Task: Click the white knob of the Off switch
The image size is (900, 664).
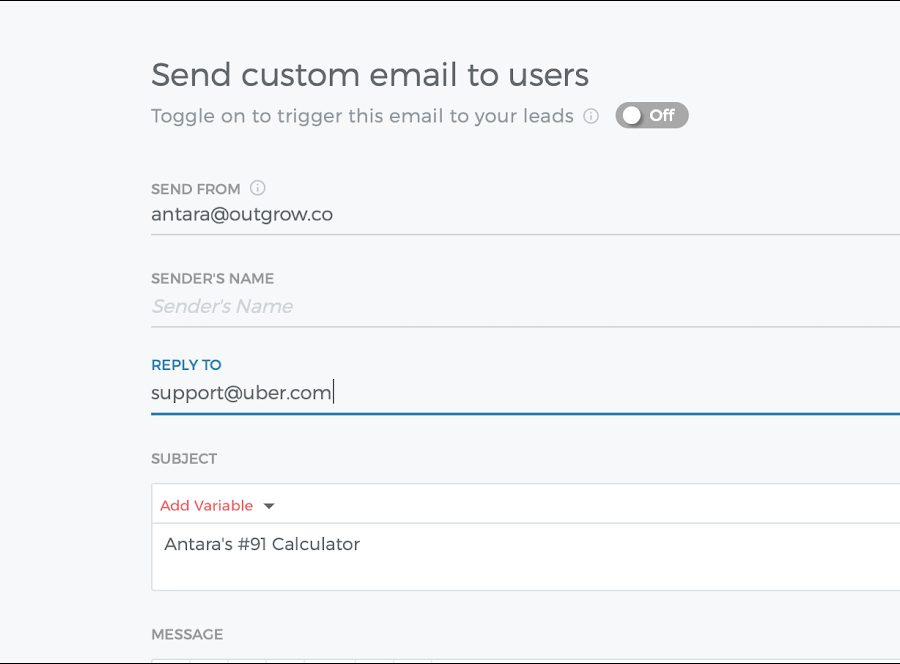Action: click(631, 116)
